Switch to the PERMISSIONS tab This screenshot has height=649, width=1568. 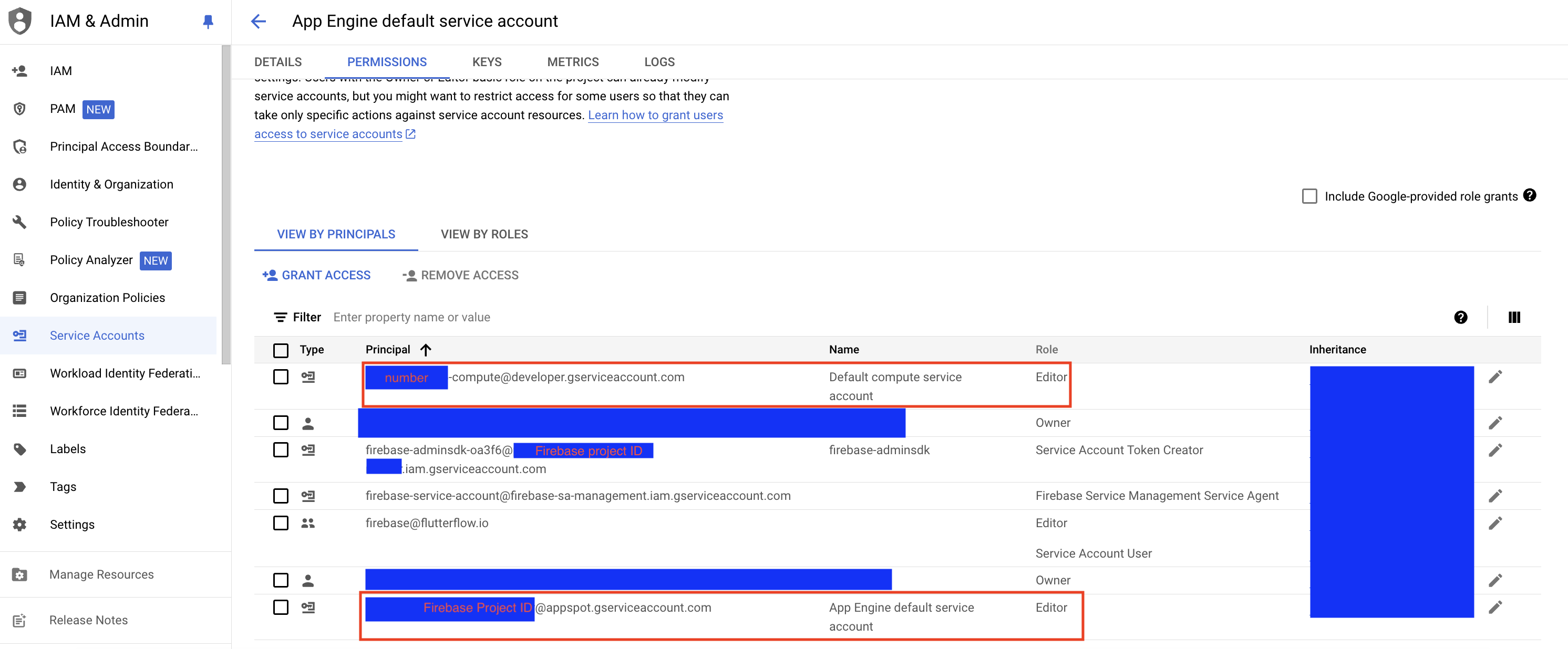pos(387,62)
